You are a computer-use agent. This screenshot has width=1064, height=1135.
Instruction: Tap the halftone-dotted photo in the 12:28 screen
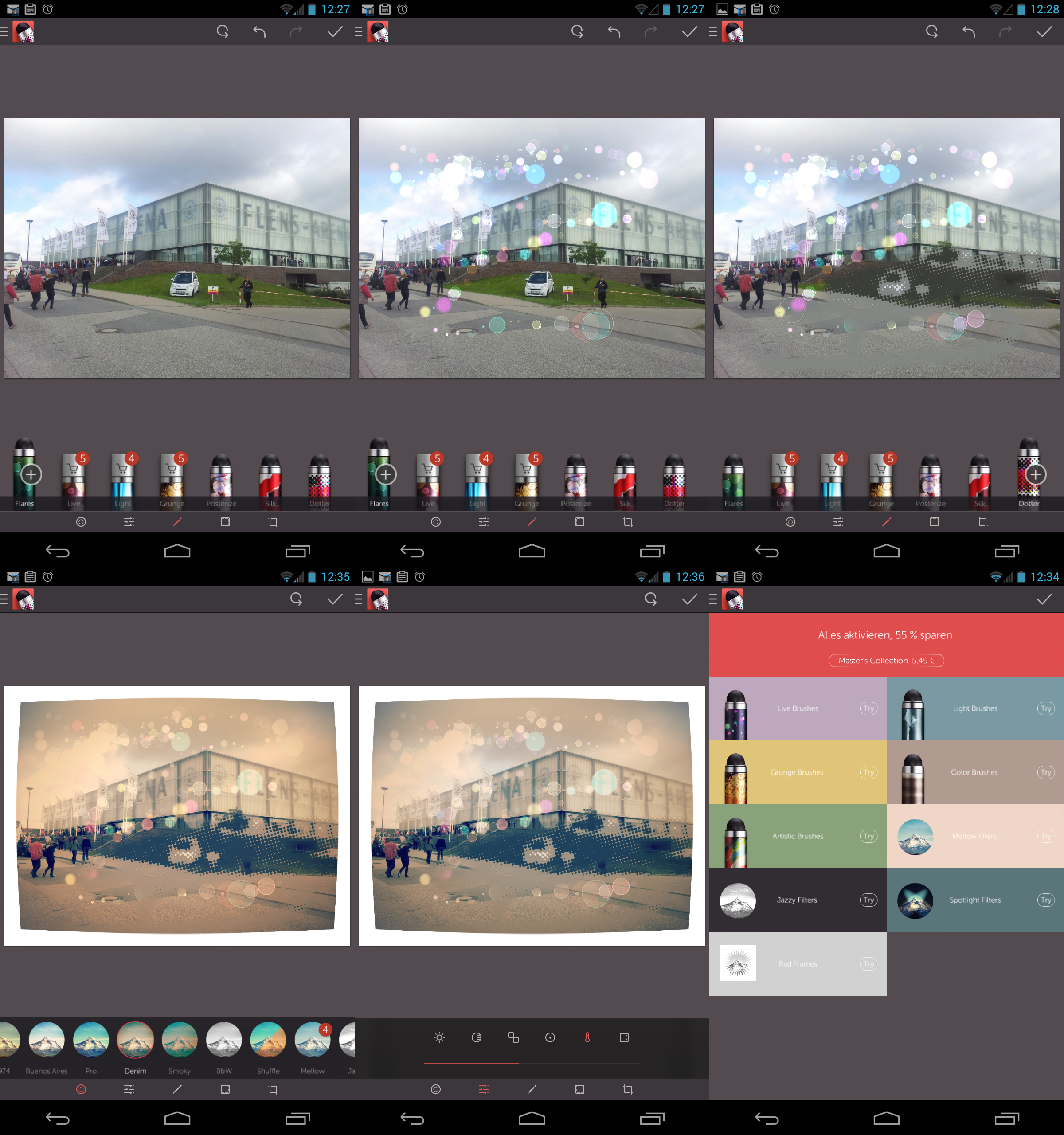886,248
